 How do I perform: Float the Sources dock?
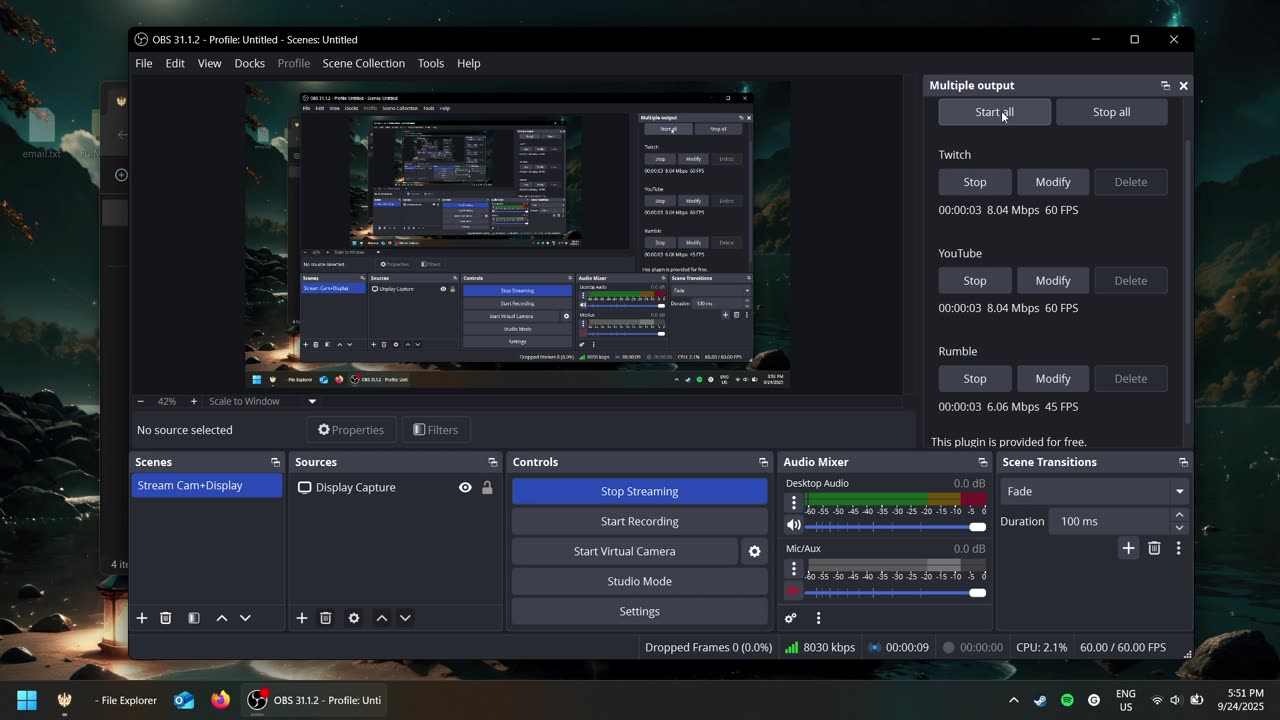(492, 462)
